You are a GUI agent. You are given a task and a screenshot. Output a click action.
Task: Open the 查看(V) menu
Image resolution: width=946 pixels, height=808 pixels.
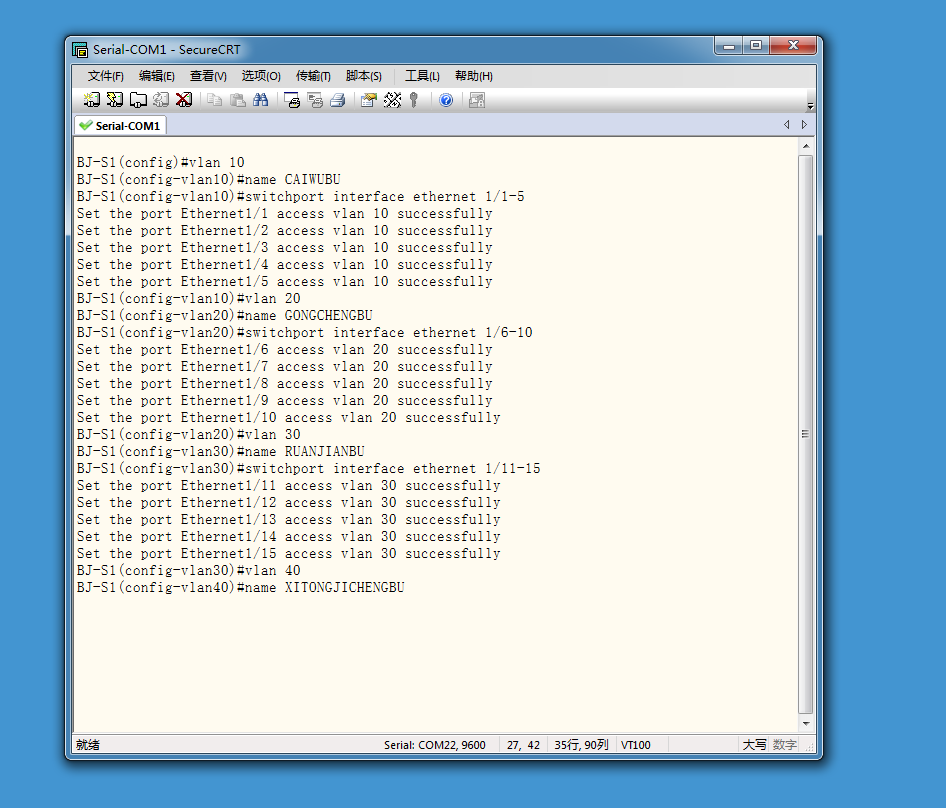pos(208,76)
